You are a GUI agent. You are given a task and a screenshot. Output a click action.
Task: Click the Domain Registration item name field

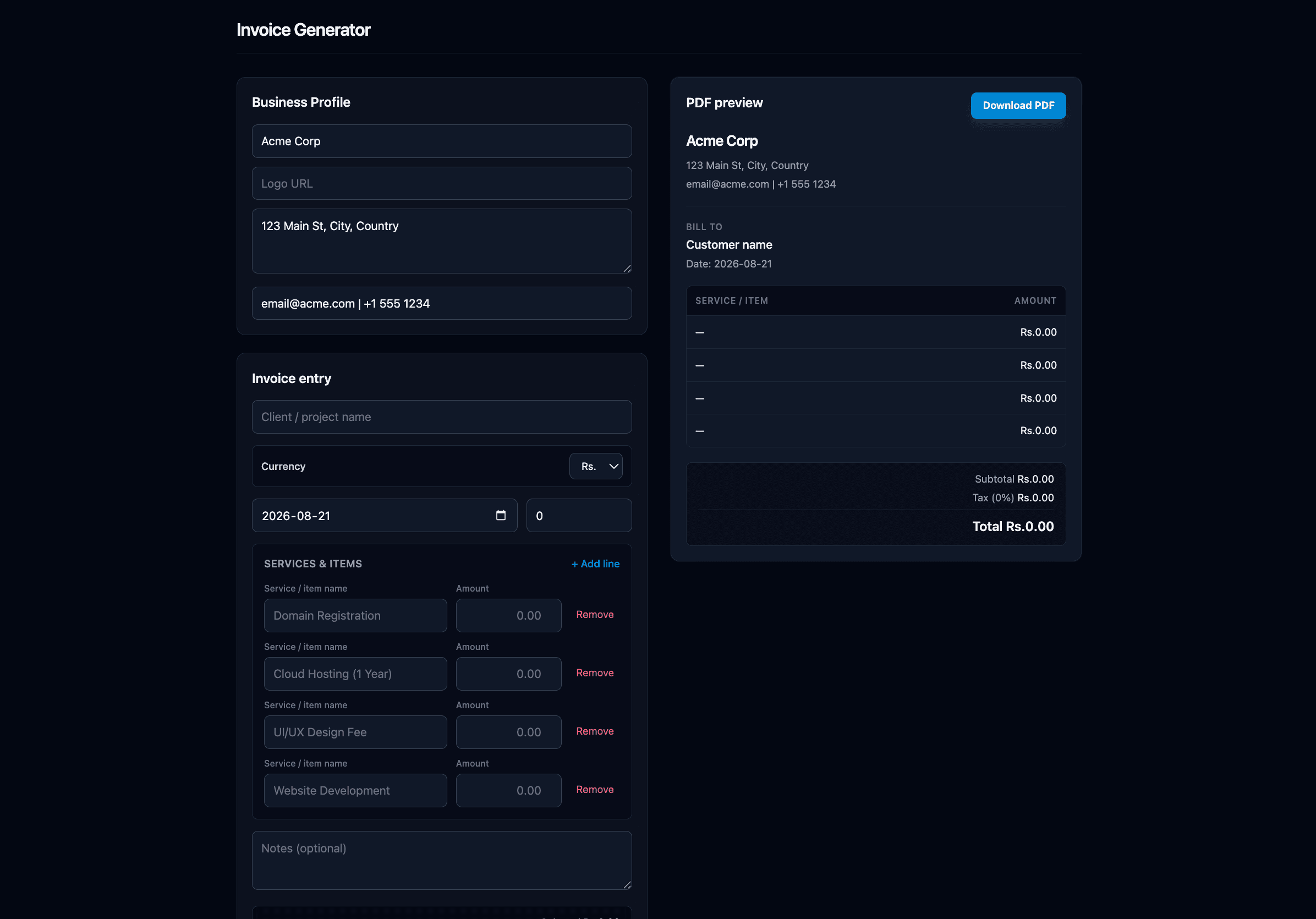tap(355, 616)
